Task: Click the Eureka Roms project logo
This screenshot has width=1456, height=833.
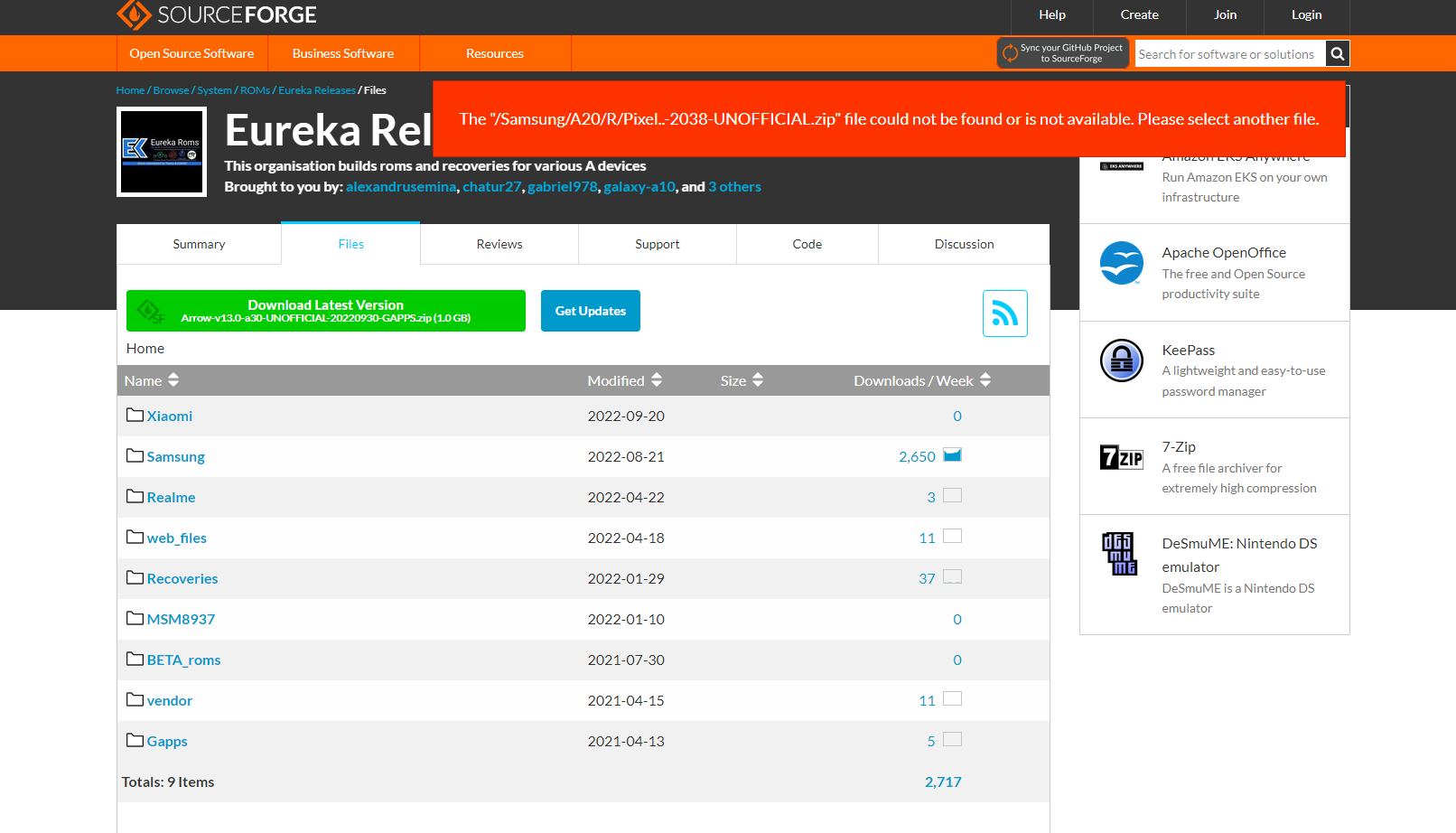Action: click(x=162, y=152)
